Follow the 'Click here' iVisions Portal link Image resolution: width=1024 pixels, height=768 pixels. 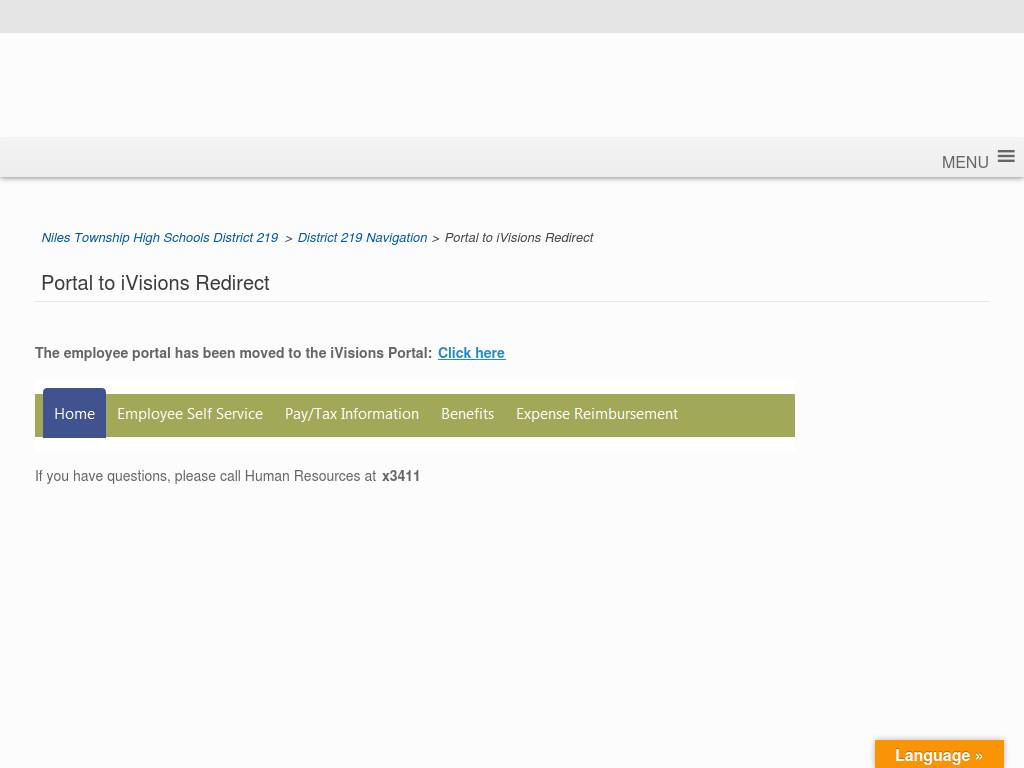point(471,353)
